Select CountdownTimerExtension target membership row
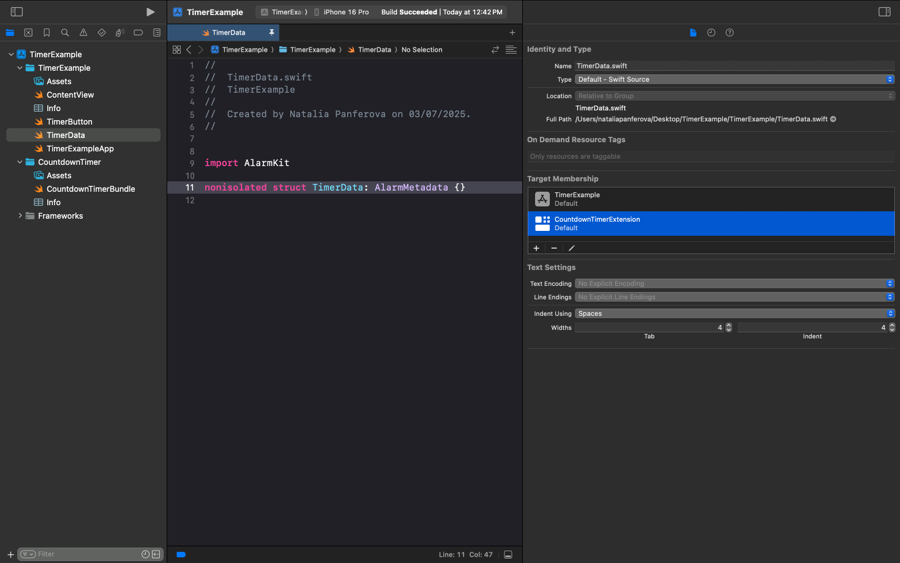Image resolution: width=900 pixels, height=563 pixels. [x=711, y=223]
